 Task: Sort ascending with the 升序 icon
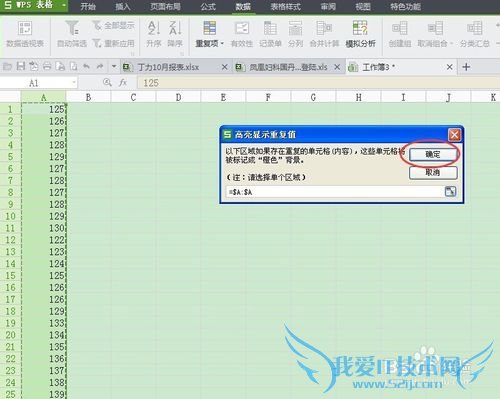point(154,28)
